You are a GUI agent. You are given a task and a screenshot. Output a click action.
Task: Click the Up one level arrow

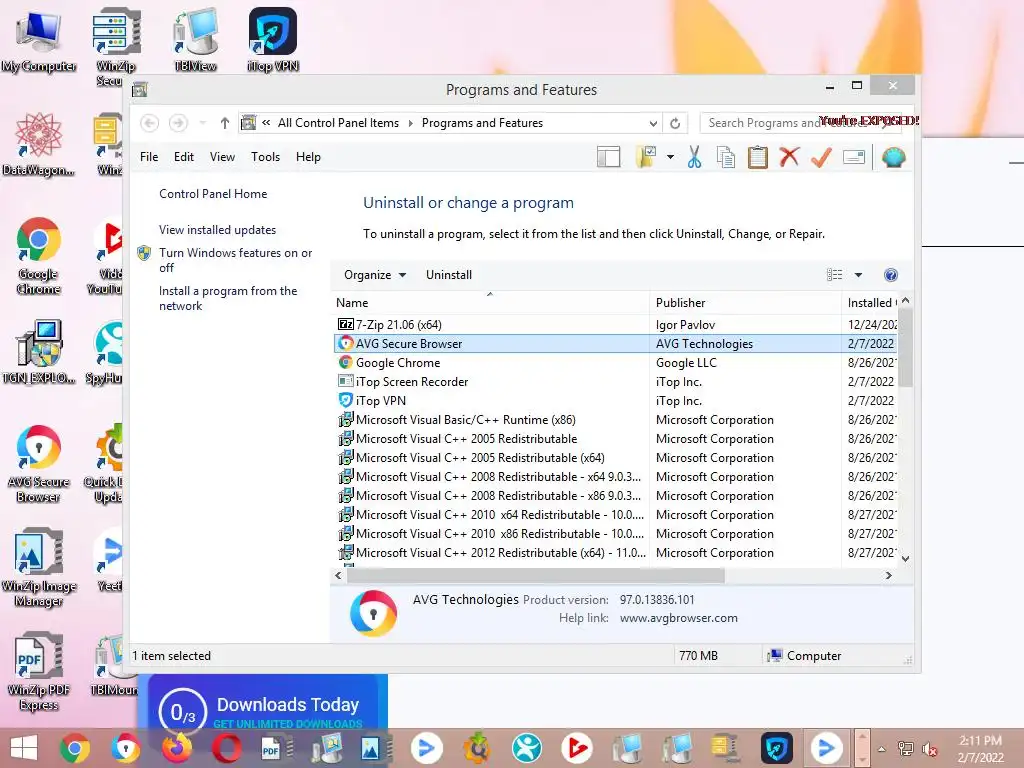[x=225, y=123]
